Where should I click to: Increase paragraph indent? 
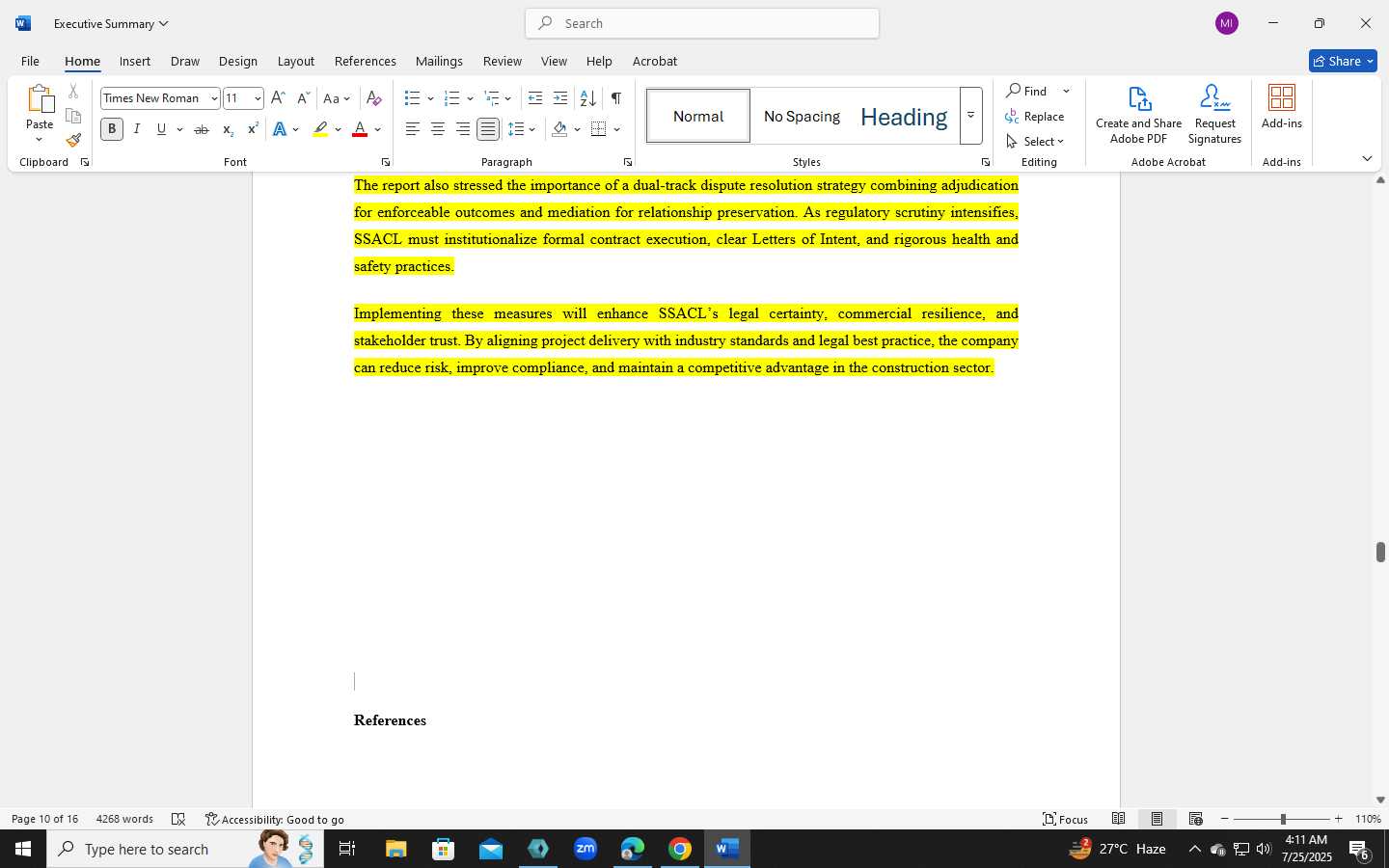560,98
